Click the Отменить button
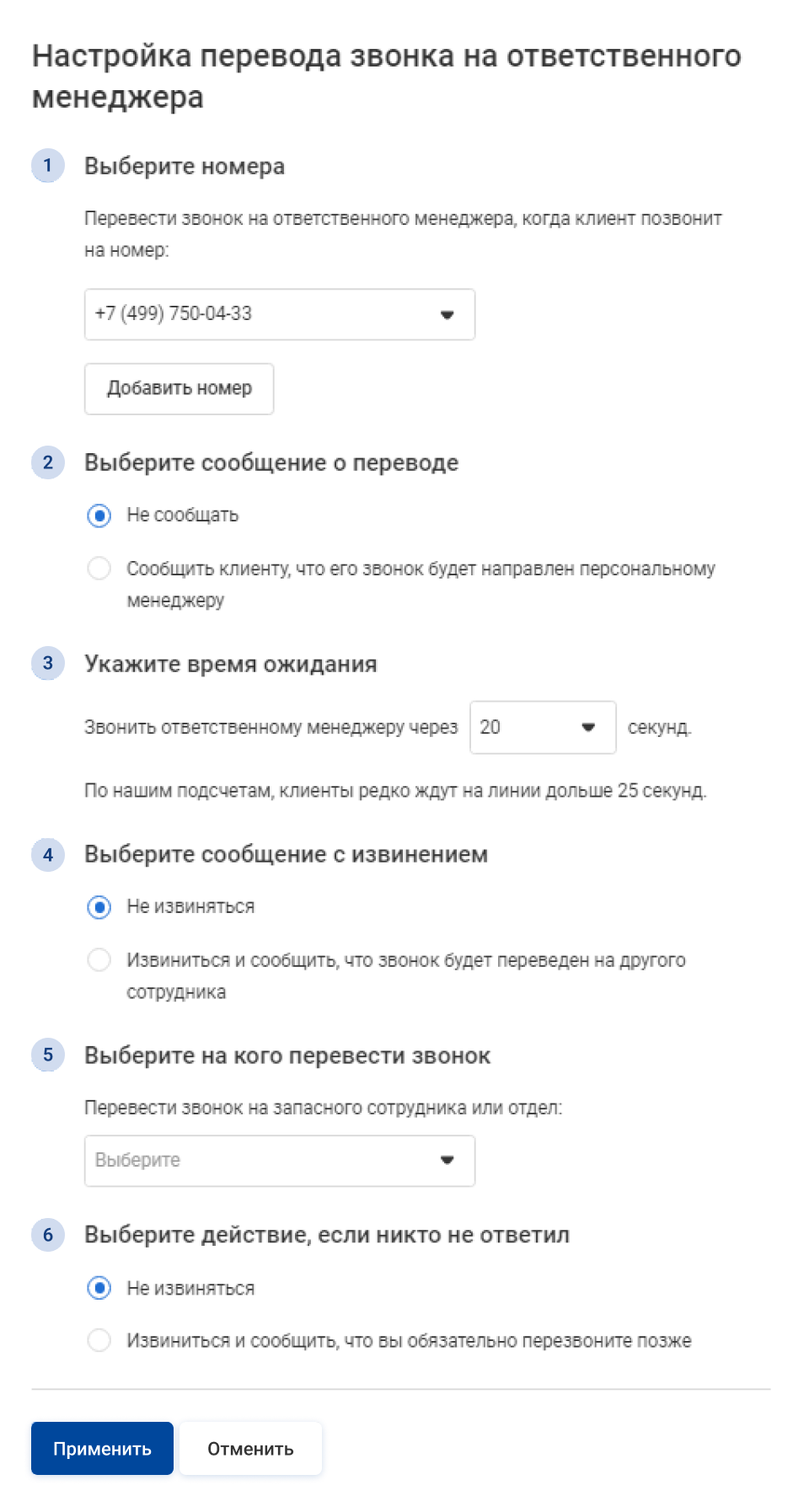This screenshot has width=793, height=1512. [250, 1448]
